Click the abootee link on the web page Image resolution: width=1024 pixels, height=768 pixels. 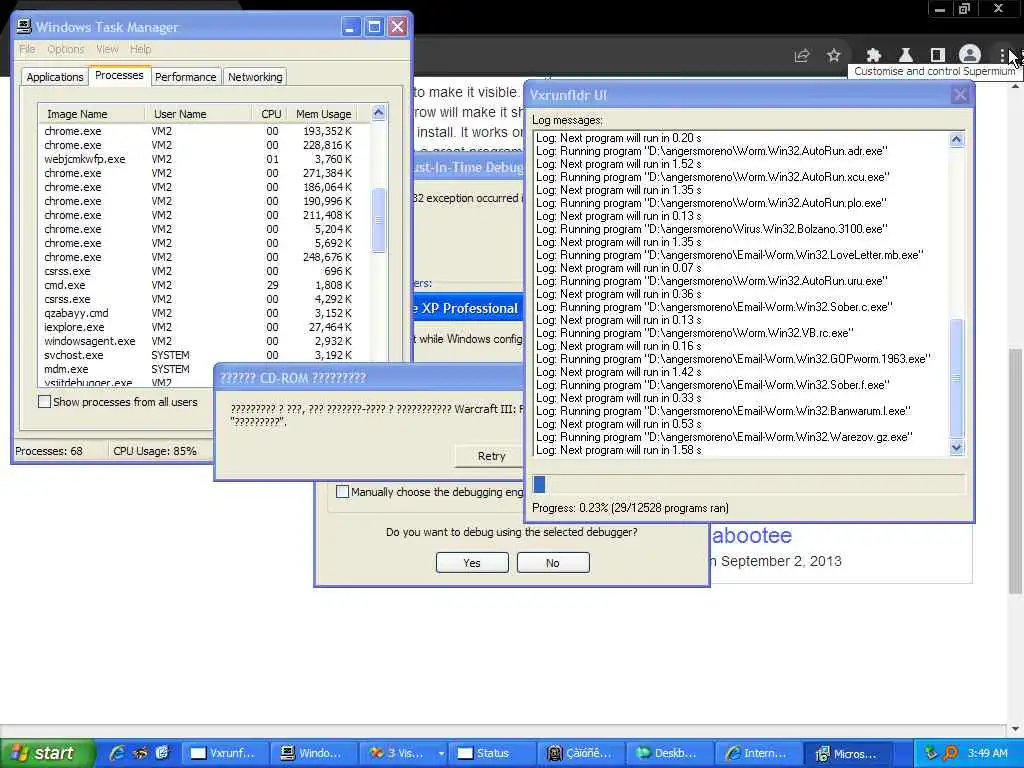(752, 536)
